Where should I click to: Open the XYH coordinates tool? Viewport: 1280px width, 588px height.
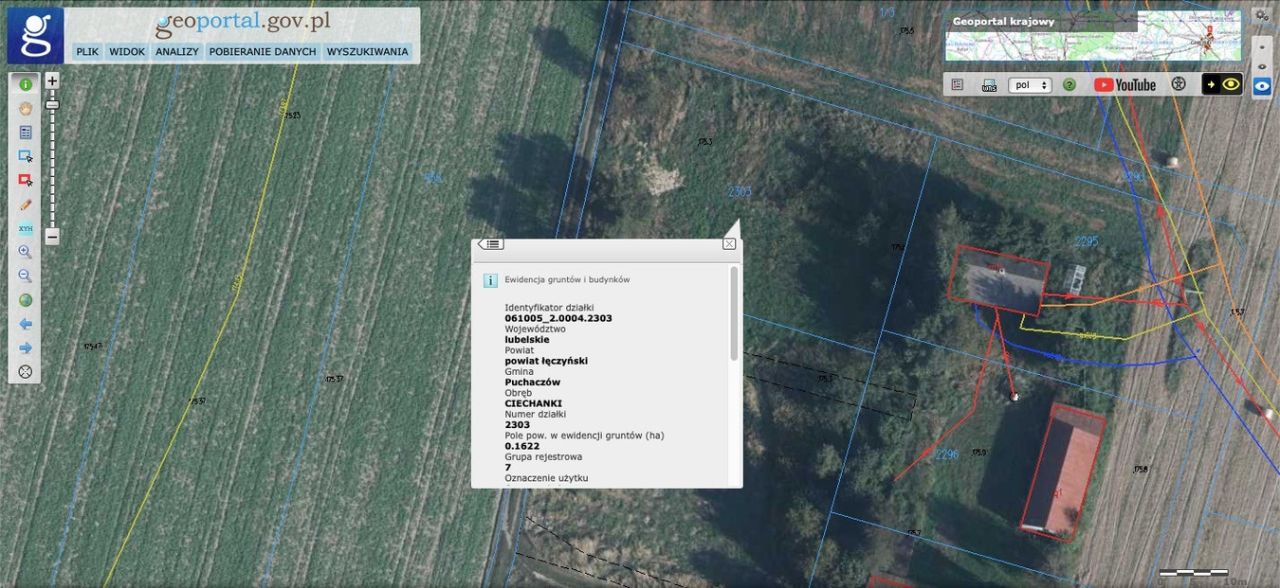(25, 228)
